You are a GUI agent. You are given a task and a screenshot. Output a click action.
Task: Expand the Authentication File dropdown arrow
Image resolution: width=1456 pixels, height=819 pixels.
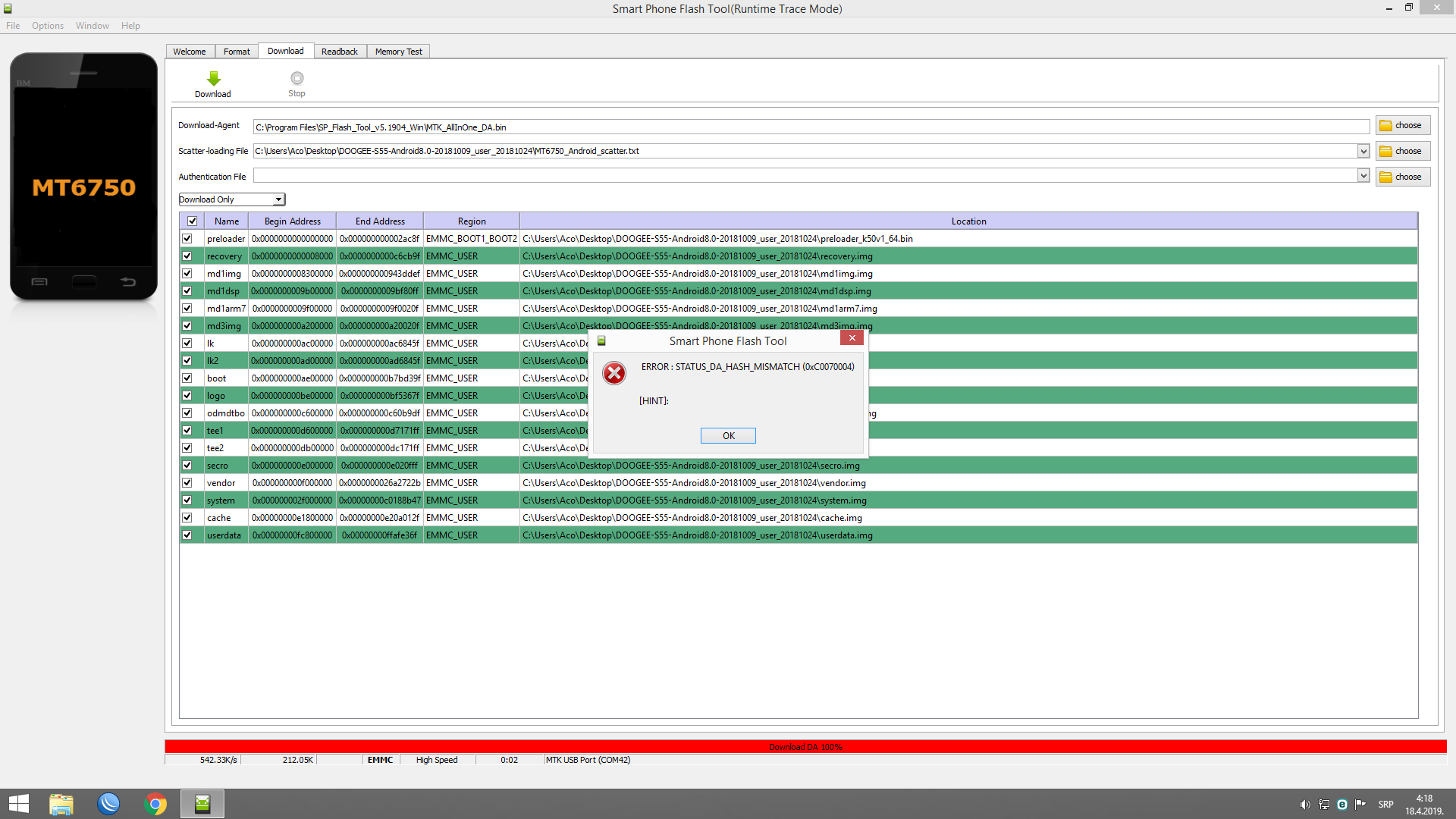[1363, 176]
